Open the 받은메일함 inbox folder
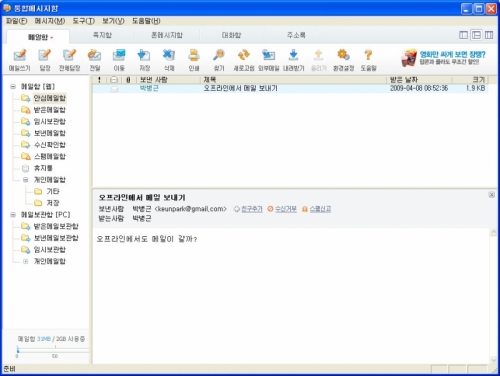Image resolution: width=500 pixels, height=376 pixels. (x=50, y=110)
